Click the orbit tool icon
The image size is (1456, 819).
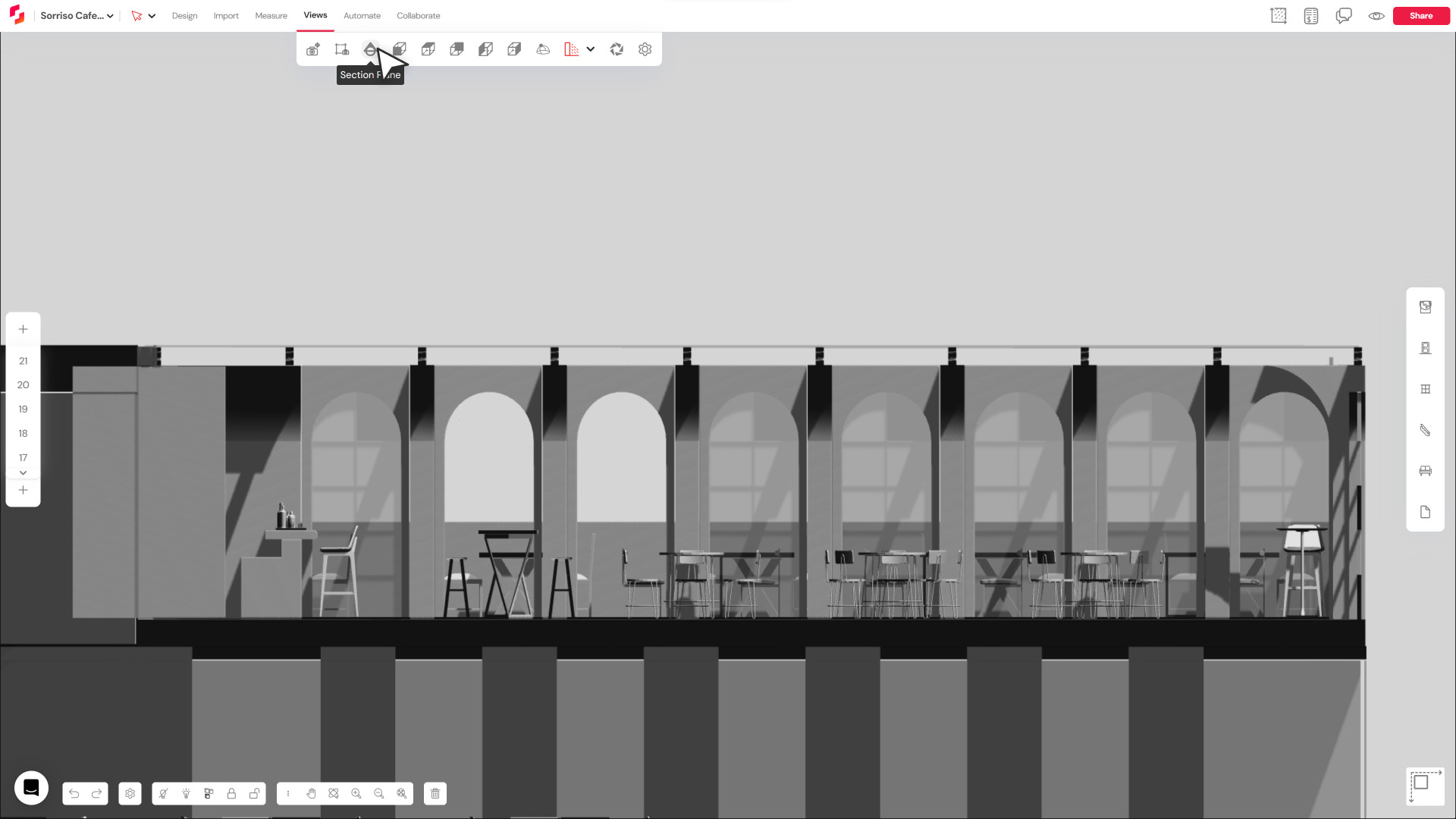point(334,793)
